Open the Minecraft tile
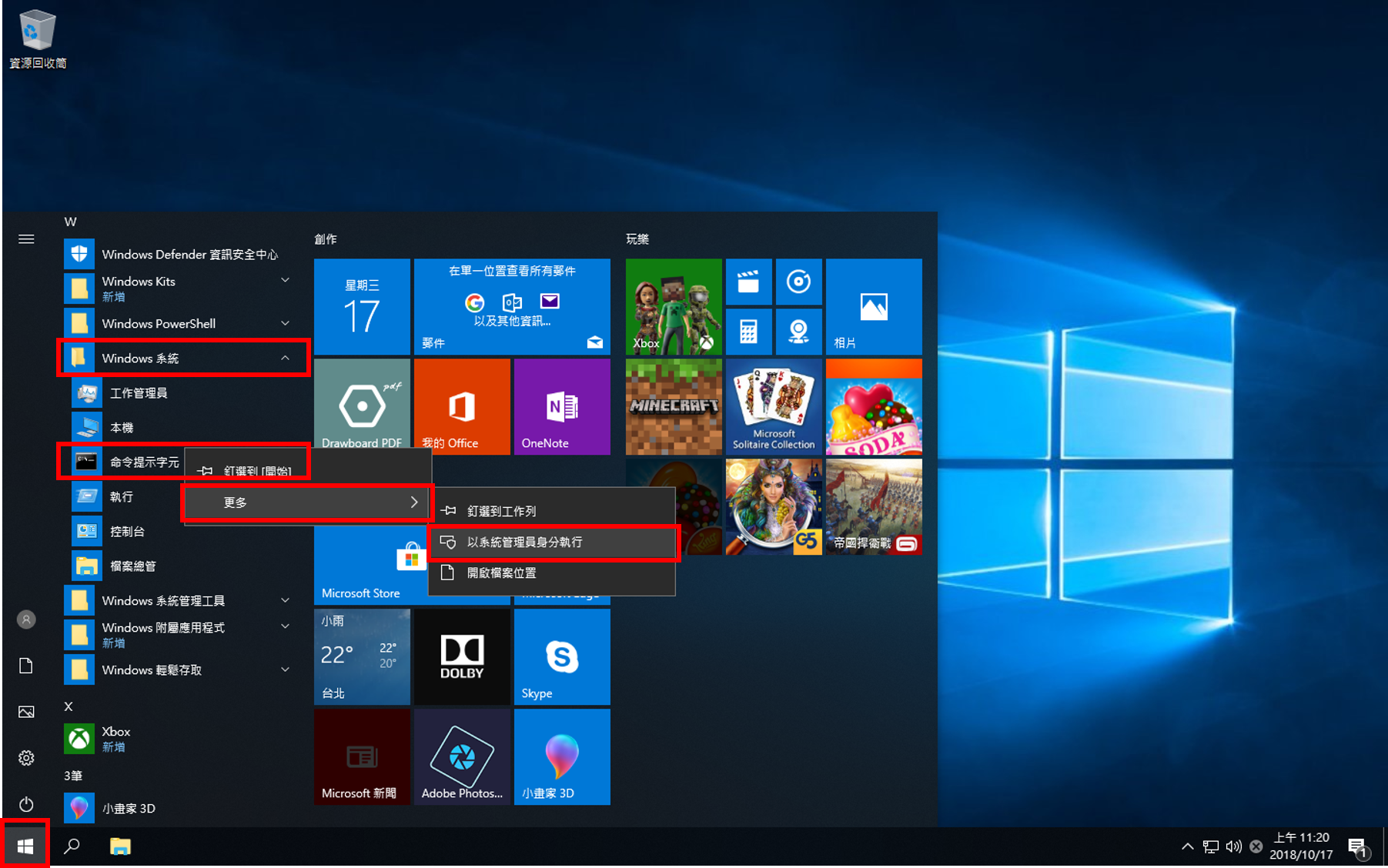 [674, 407]
